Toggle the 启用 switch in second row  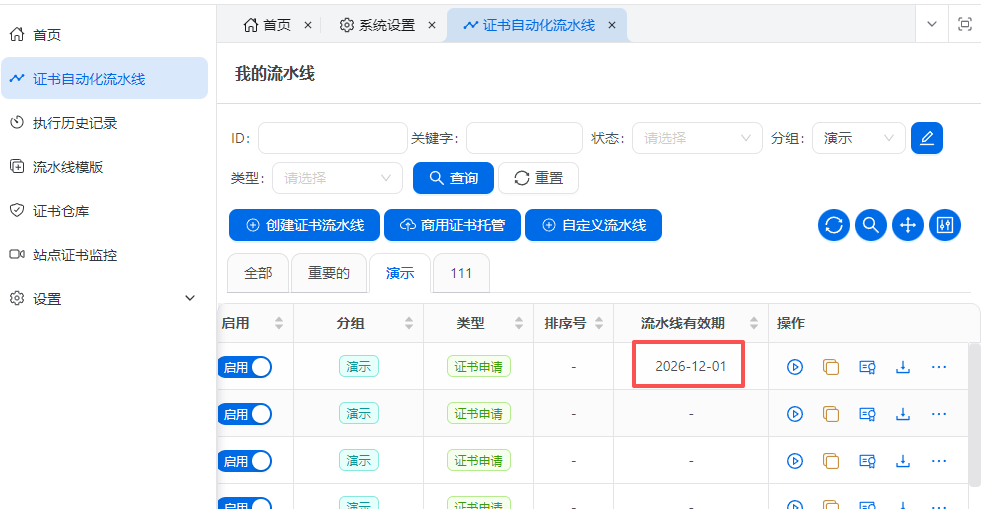coord(245,414)
